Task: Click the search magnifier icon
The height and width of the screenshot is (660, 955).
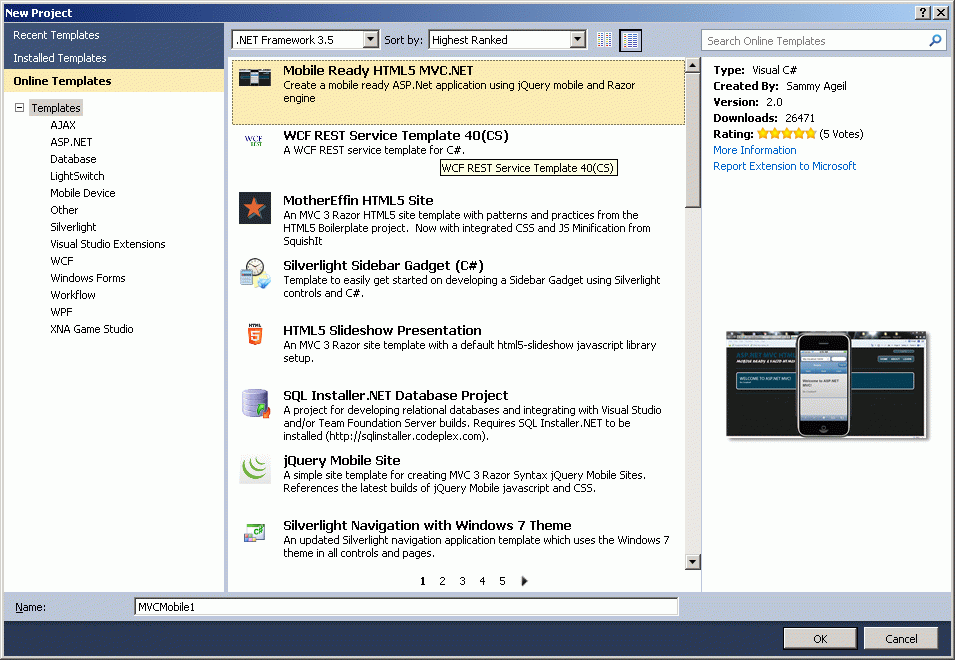Action: (x=935, y=41)
